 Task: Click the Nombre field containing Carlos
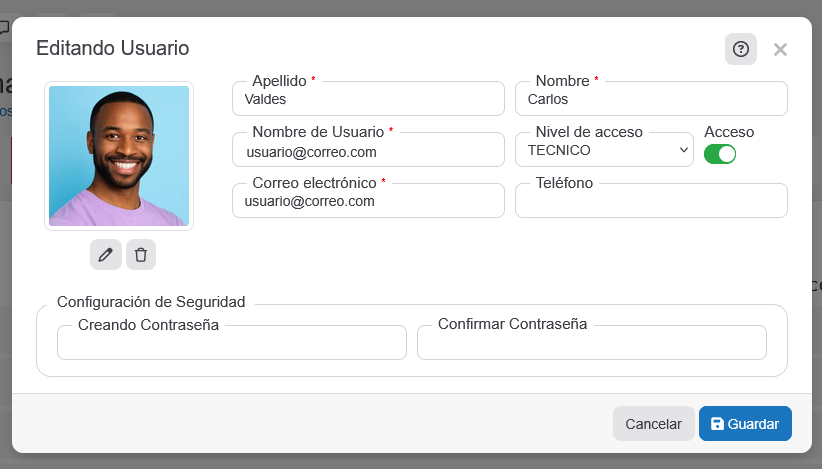tap(651, 100)
